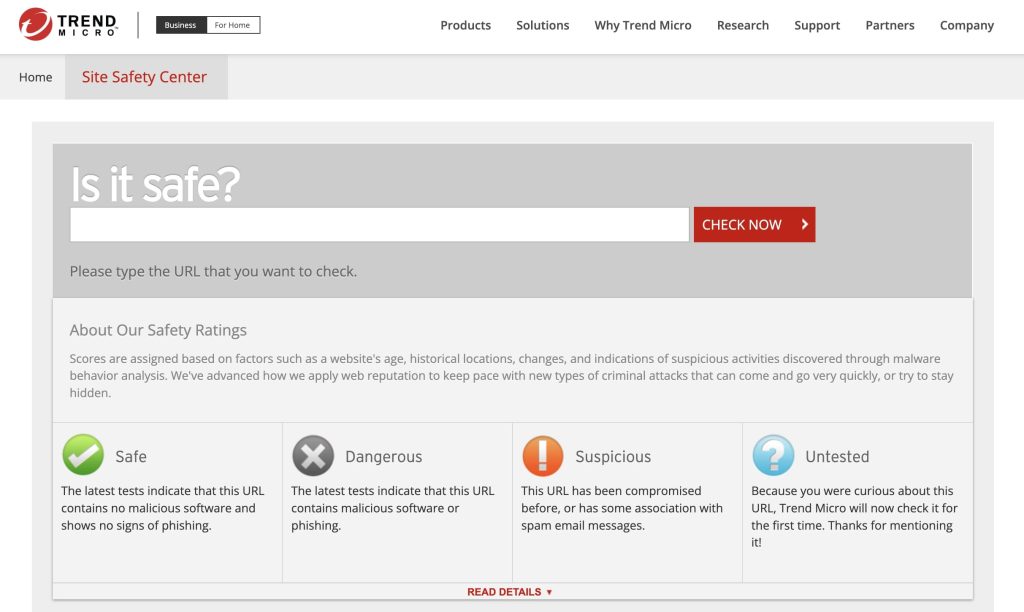This screenshot has width=1024, height=612.
Task: Click the 'Dangerous' rating label
Action: (x=383, y=457)
